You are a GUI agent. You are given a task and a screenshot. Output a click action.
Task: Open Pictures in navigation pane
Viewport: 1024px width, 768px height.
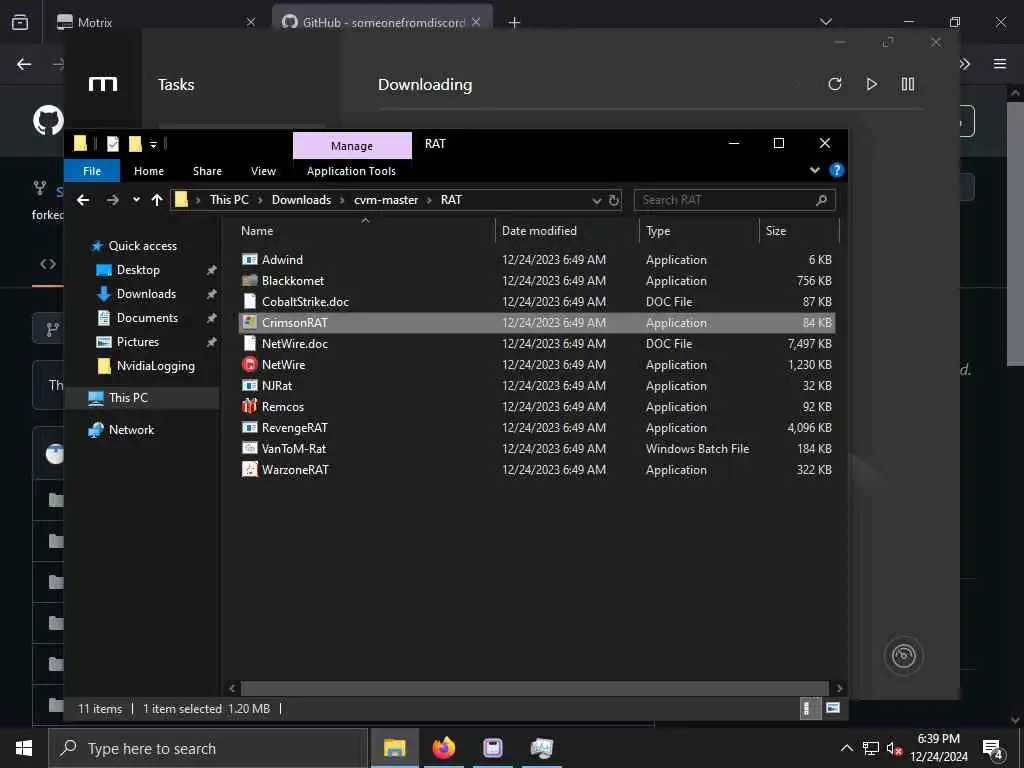[138, 342]
